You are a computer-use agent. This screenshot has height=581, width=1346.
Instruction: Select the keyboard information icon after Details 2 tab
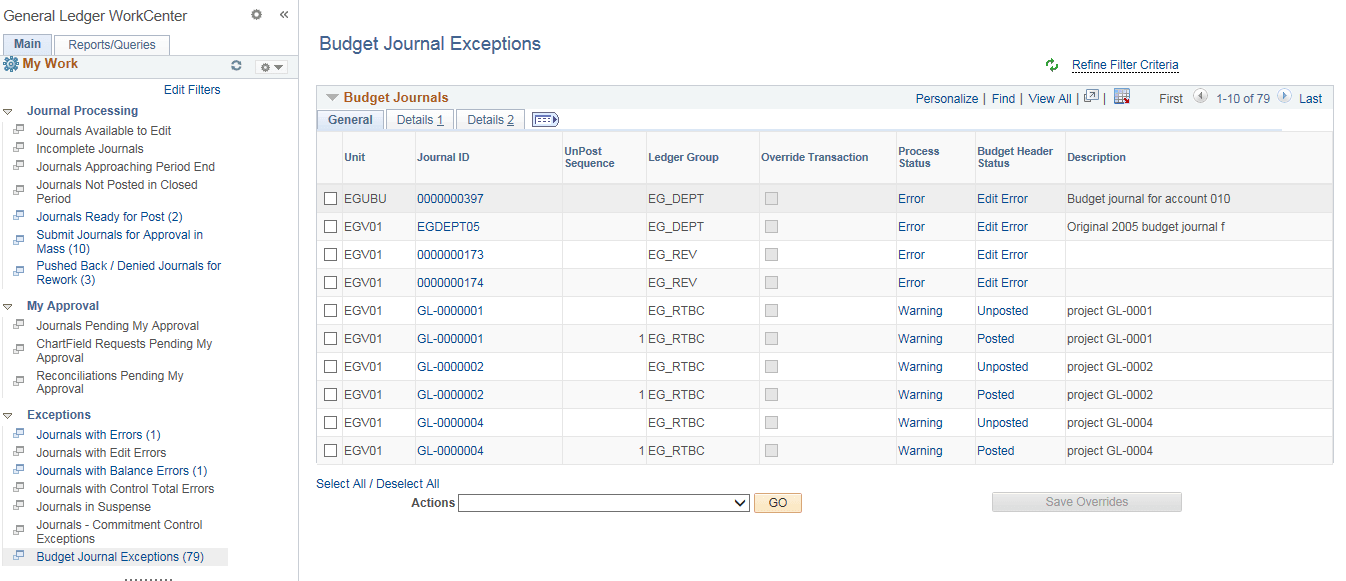[544, 118]
